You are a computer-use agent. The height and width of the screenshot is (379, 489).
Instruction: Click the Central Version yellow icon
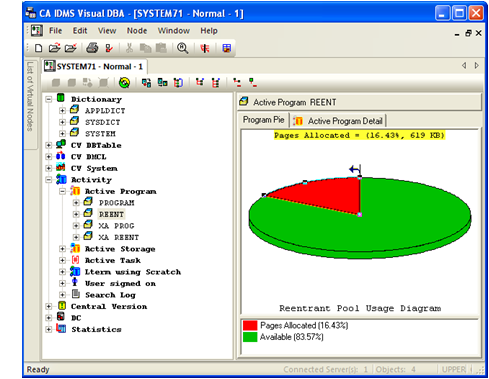62,306
